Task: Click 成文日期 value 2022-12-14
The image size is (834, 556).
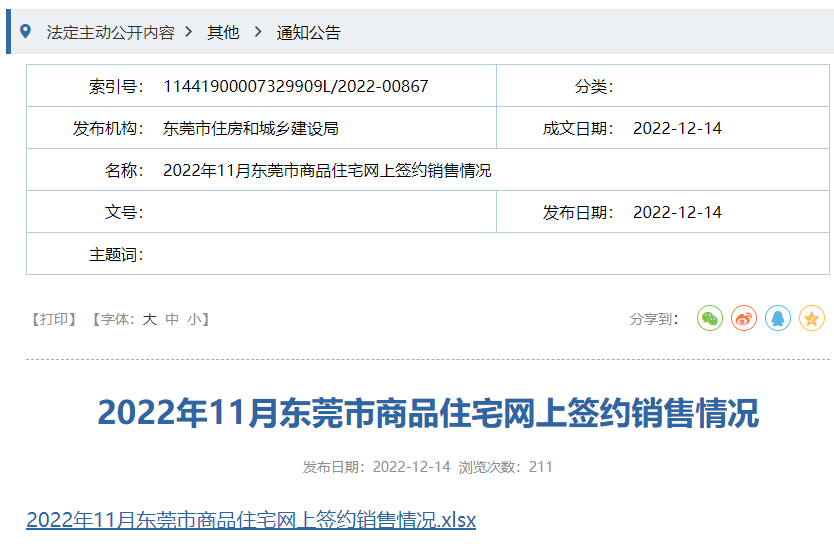Action: pyautogui.click(x=677, y=128)
